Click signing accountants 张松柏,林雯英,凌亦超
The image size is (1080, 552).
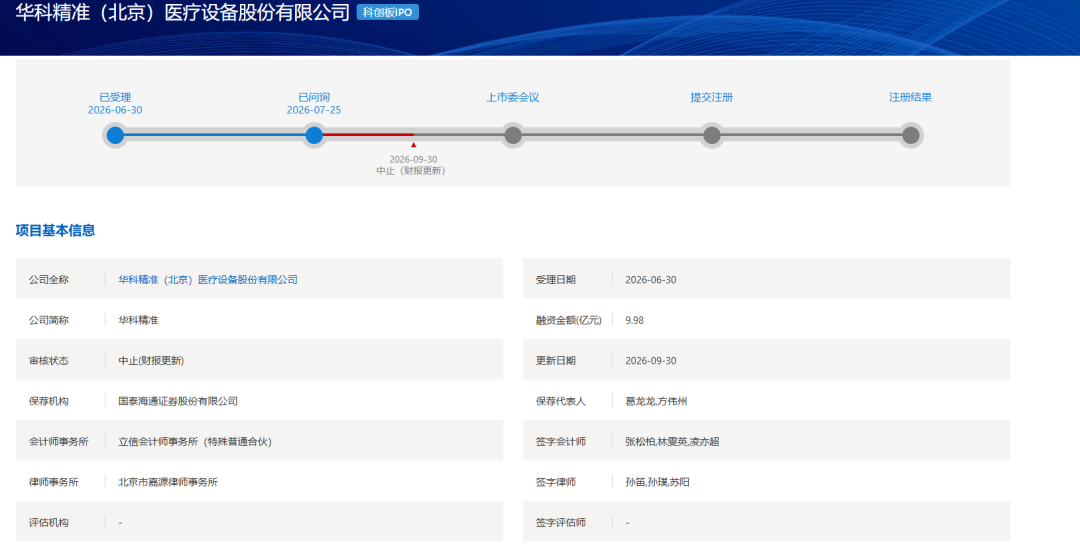(672, 442)
